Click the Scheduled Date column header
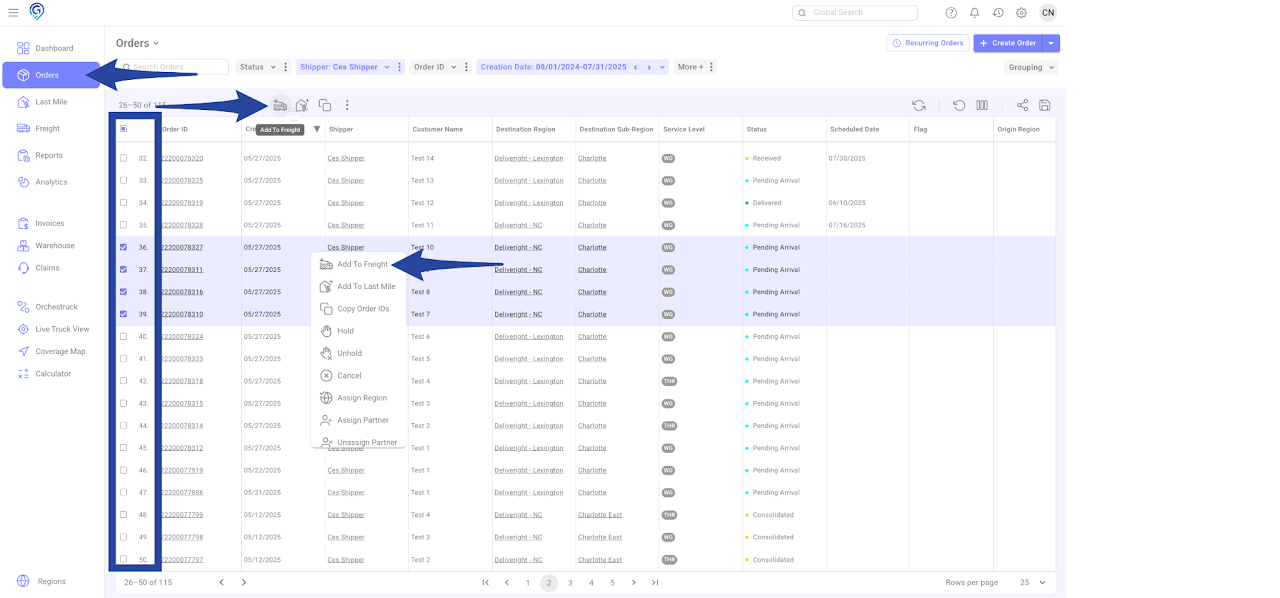 [854, 129]
